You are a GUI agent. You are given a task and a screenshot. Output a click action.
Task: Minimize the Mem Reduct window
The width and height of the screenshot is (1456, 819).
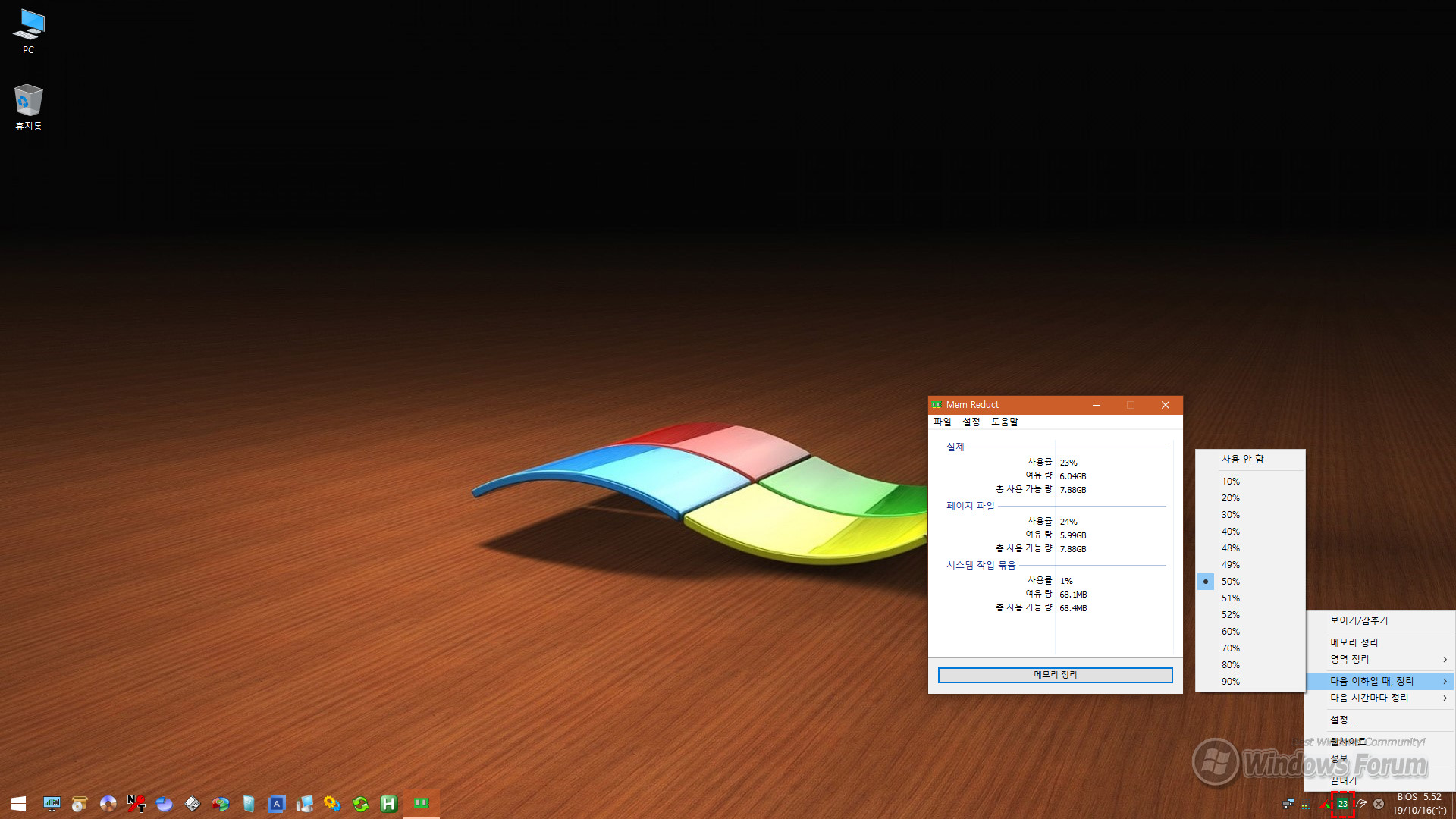[x=1096, y=405]
